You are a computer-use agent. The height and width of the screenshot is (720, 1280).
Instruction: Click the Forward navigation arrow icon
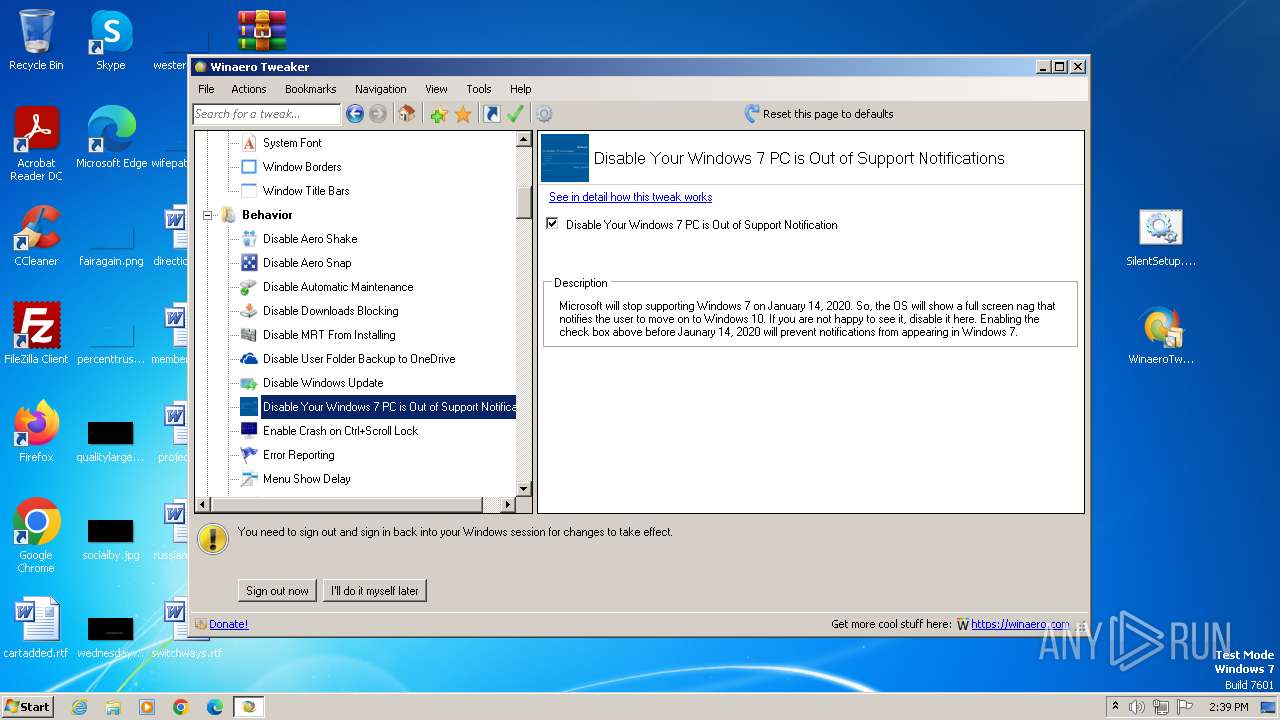378,114
